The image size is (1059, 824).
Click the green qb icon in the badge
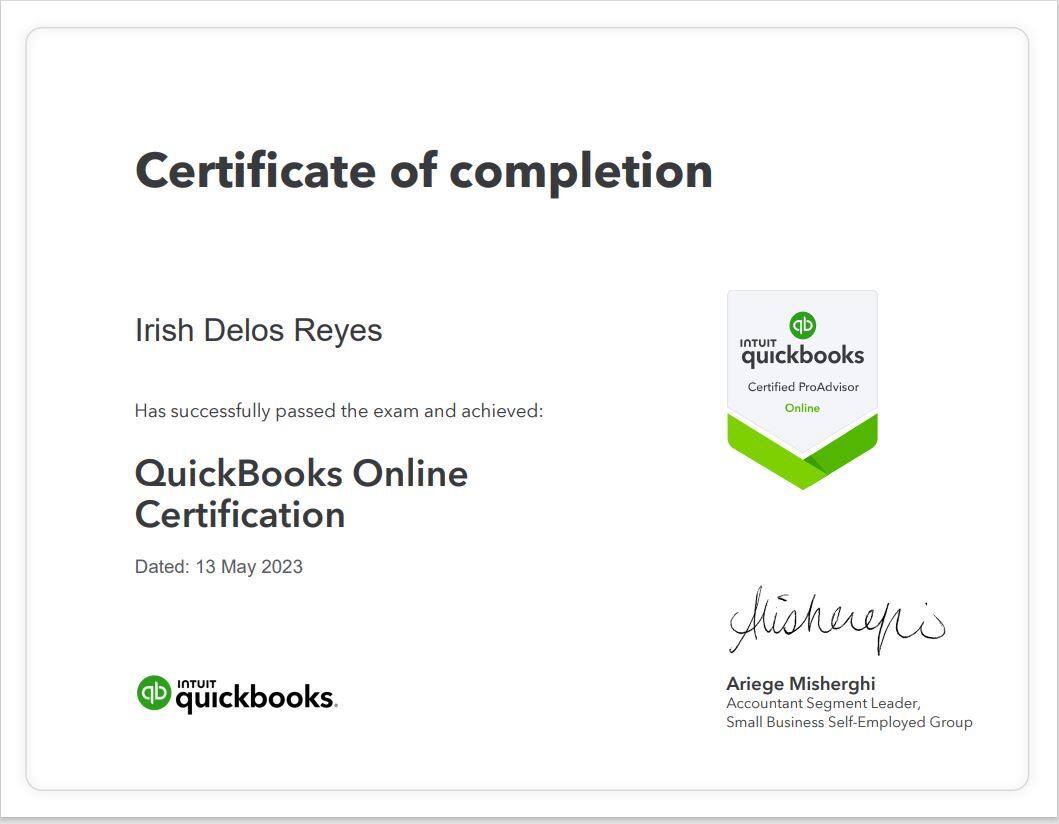coord(801,322)
